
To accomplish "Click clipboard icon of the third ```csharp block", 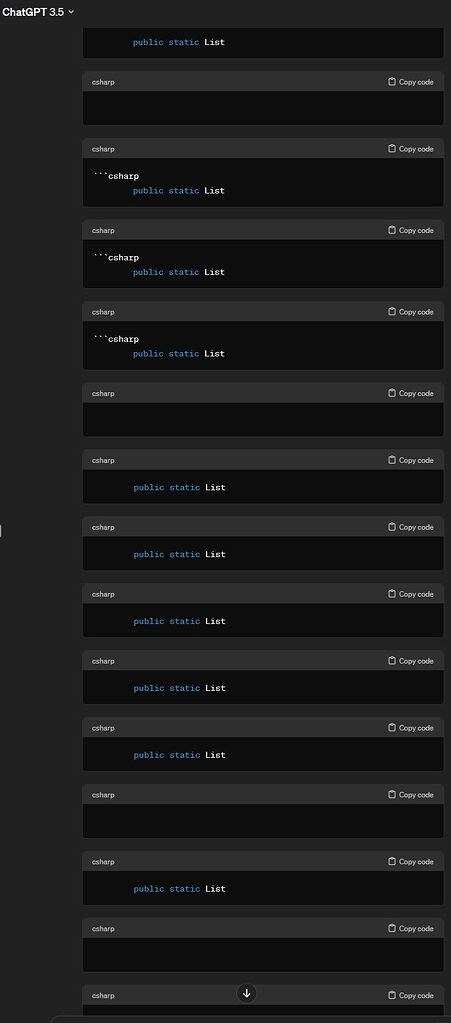I will 392,312.
